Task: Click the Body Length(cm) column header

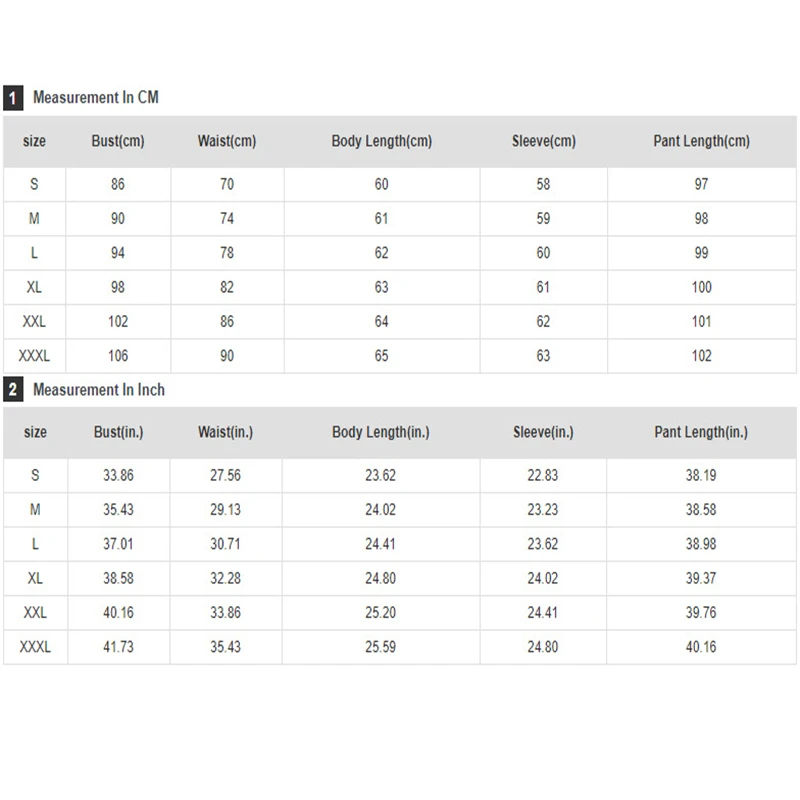Action: pos(381,141)
